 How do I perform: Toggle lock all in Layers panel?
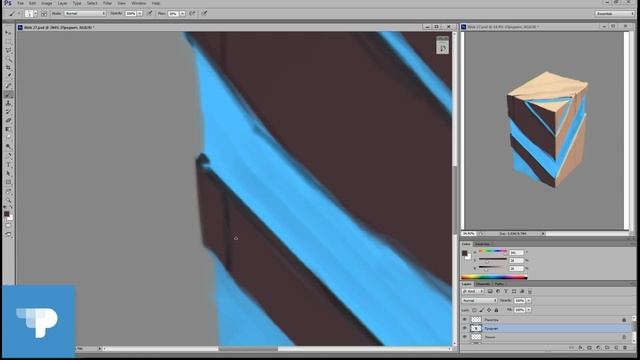496,310
